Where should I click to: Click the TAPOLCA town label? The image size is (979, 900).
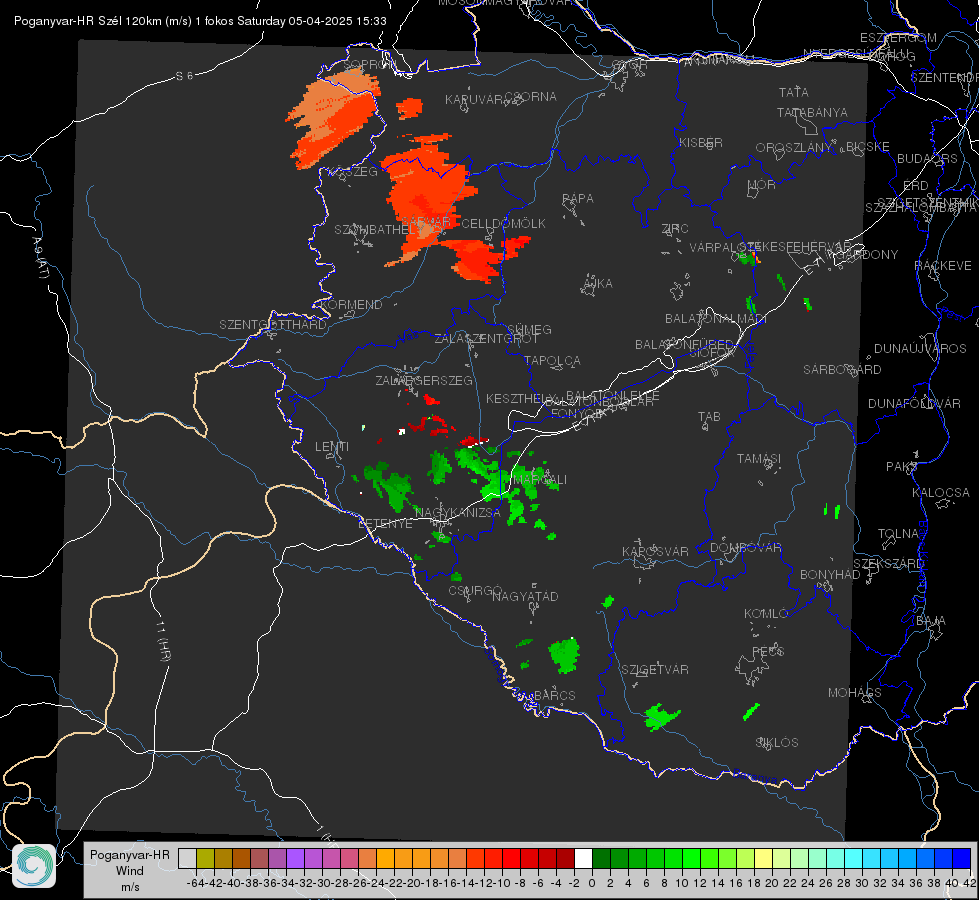[x=552, y=361]
